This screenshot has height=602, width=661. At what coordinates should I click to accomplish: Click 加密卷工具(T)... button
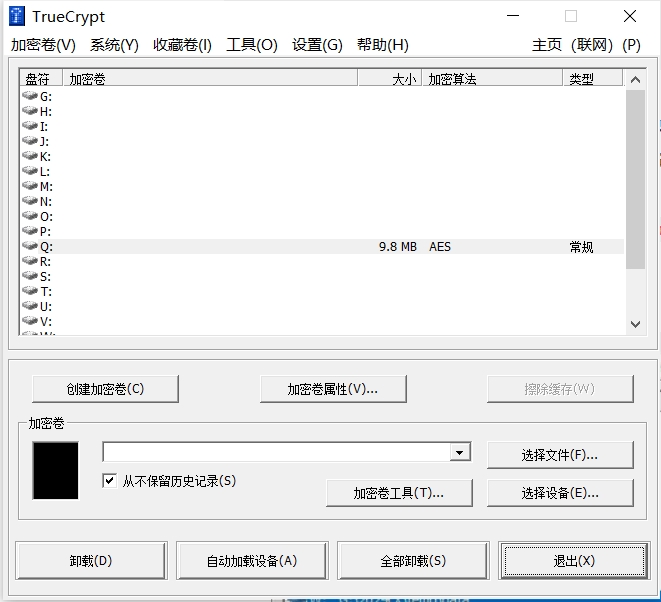(x=399, y=493)
